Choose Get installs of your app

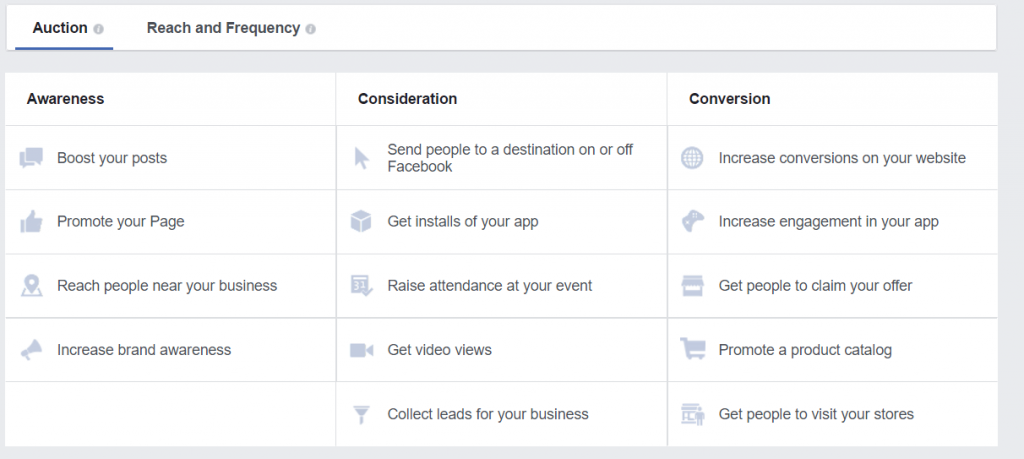[502, 222]
